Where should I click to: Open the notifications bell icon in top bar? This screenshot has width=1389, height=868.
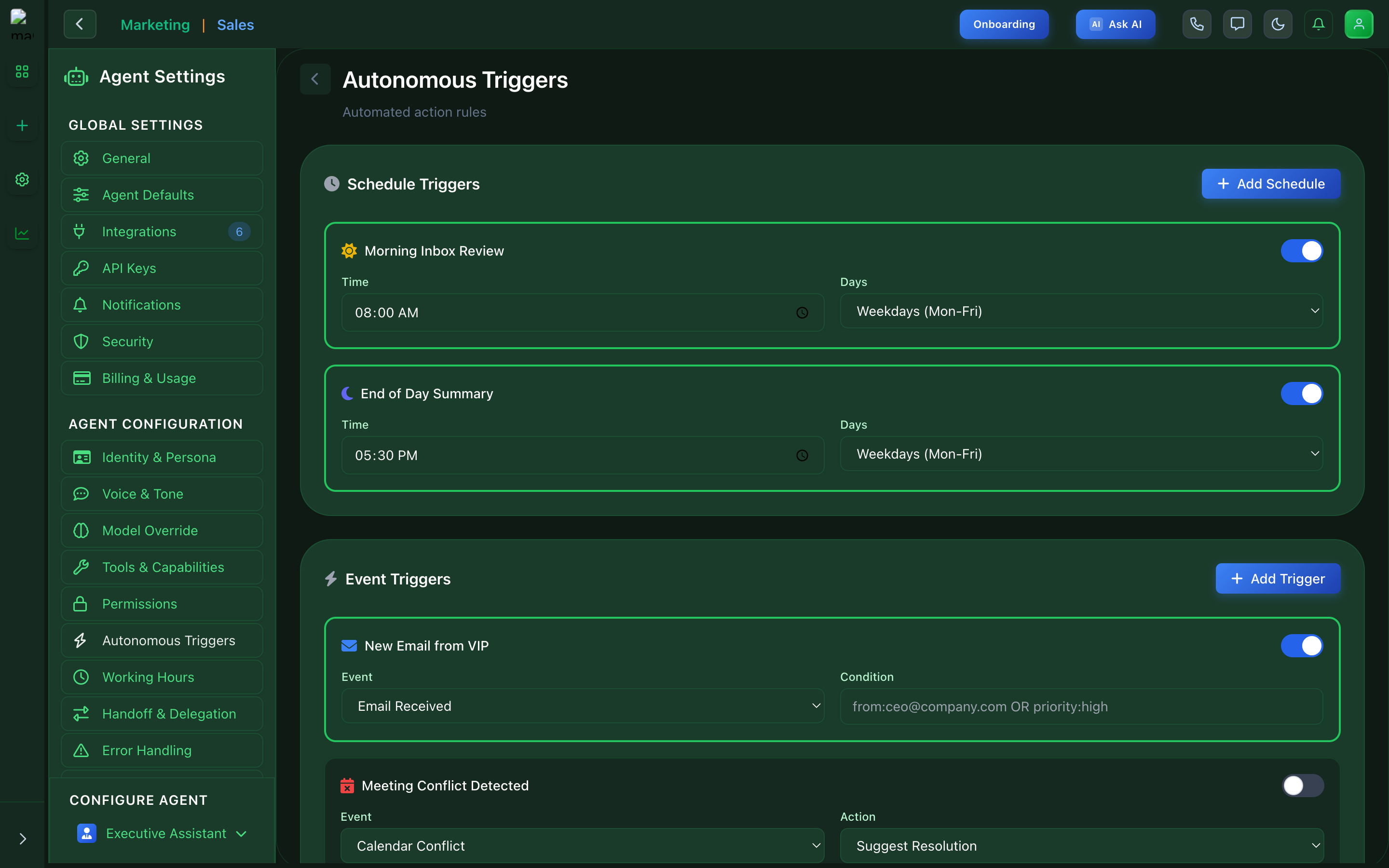click(x=1319, y=24)
